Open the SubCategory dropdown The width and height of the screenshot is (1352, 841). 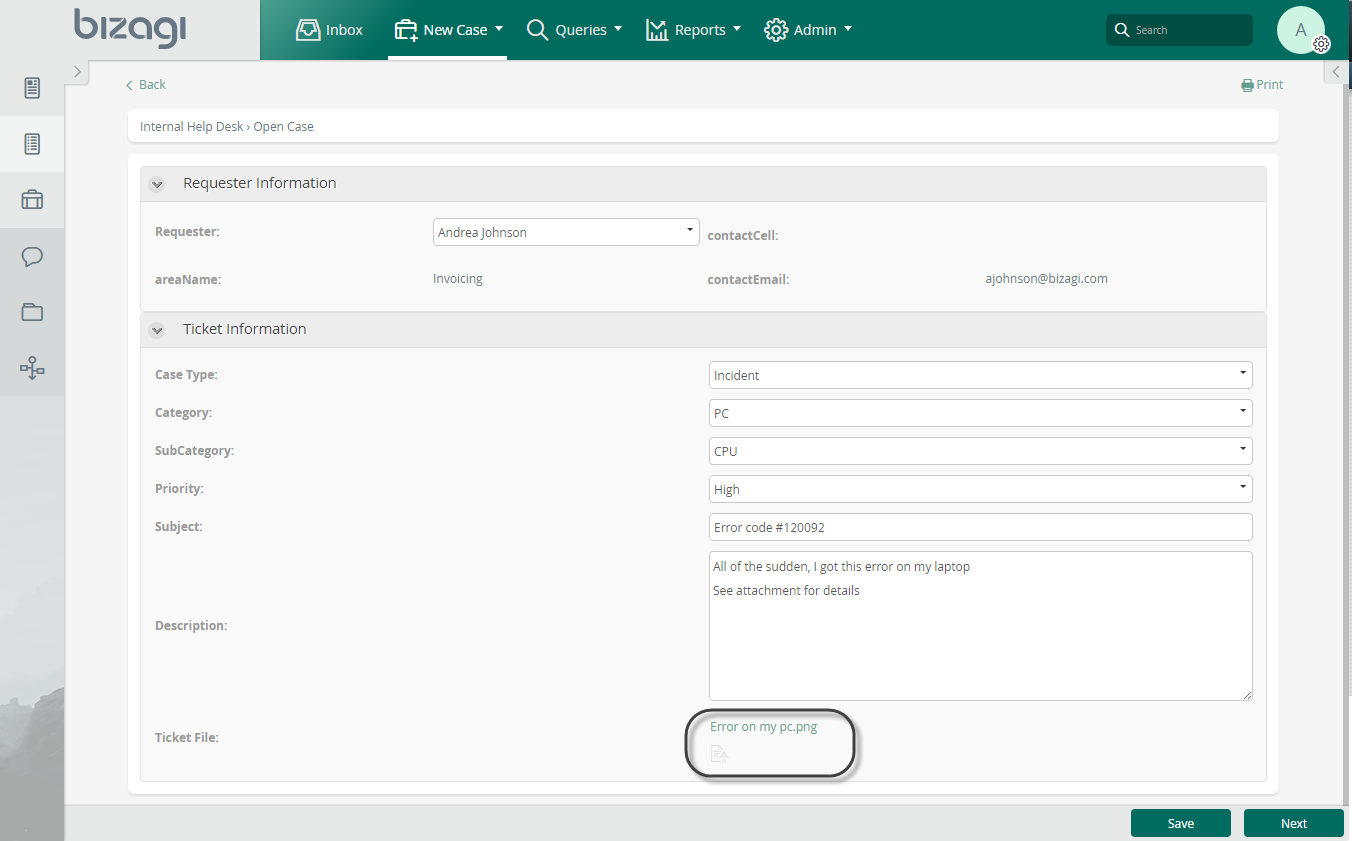[980, 451]
